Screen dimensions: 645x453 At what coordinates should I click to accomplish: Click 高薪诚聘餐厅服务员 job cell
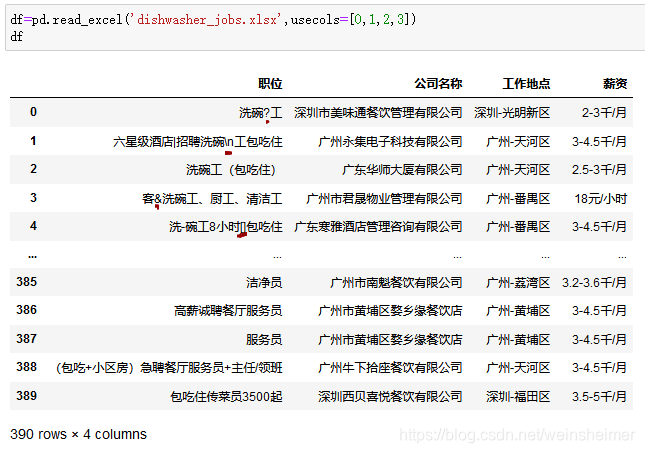pos(228,311)
